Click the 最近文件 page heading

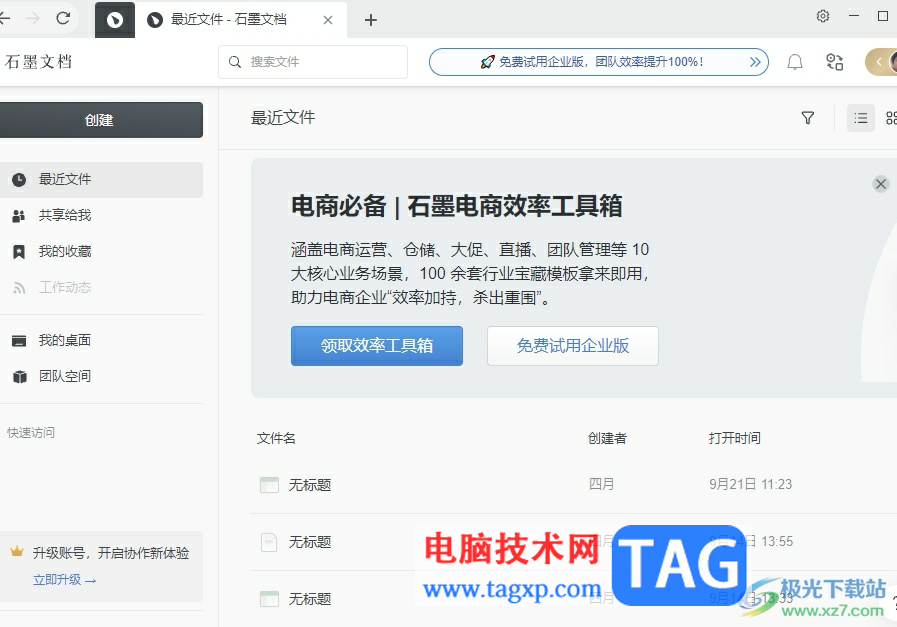(283, 118)
